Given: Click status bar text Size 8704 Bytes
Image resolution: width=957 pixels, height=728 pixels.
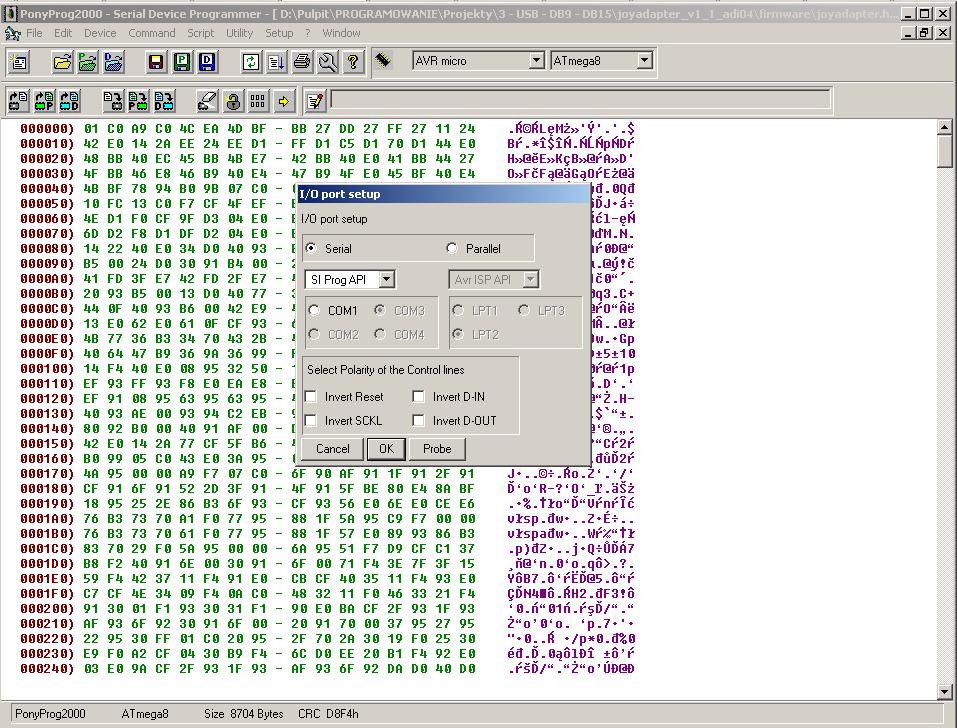Looking at the screenshot, I should tap(244, 713).
